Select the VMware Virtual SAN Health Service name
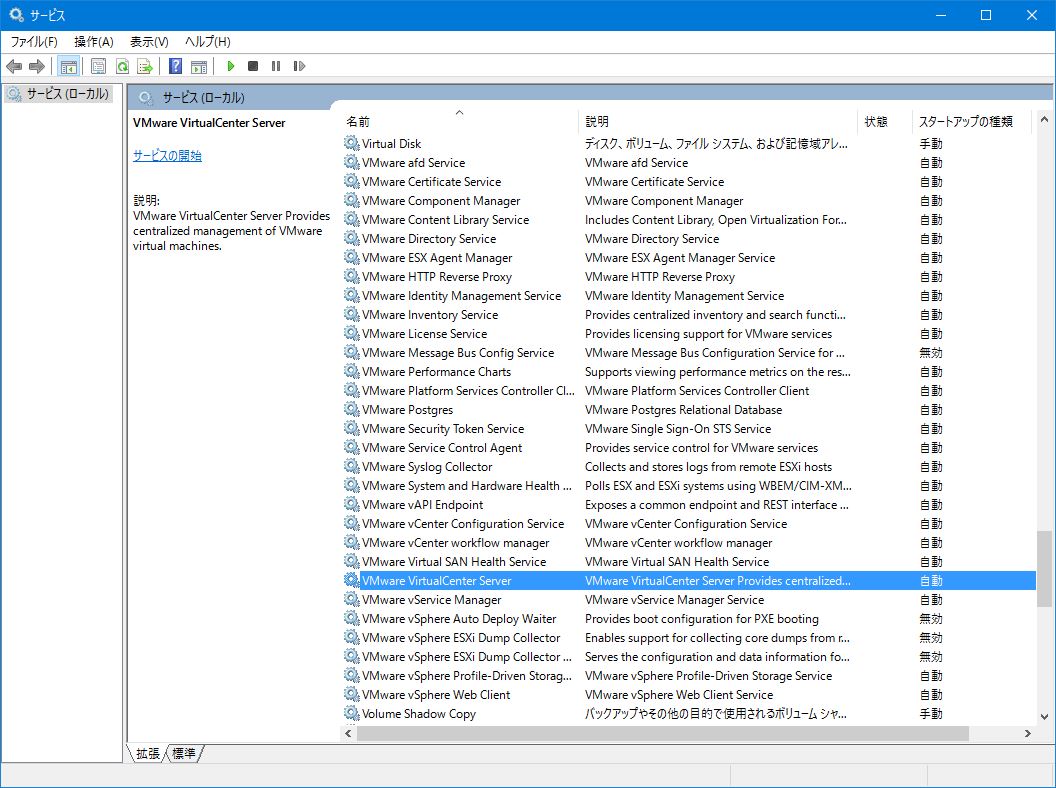1056x788 pixels. (x=454, y=561)
